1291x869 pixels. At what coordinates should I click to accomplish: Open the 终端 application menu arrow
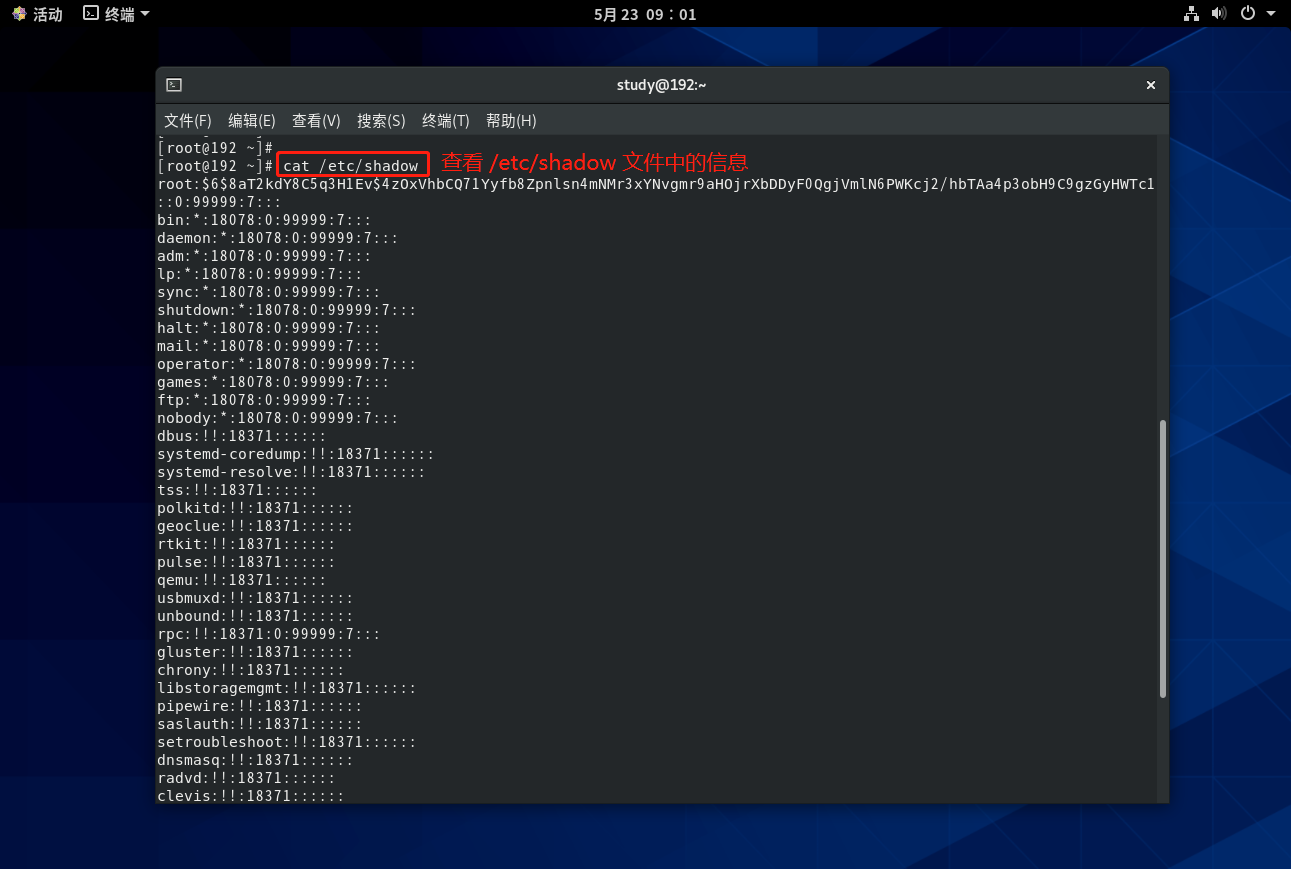[145, 14]
